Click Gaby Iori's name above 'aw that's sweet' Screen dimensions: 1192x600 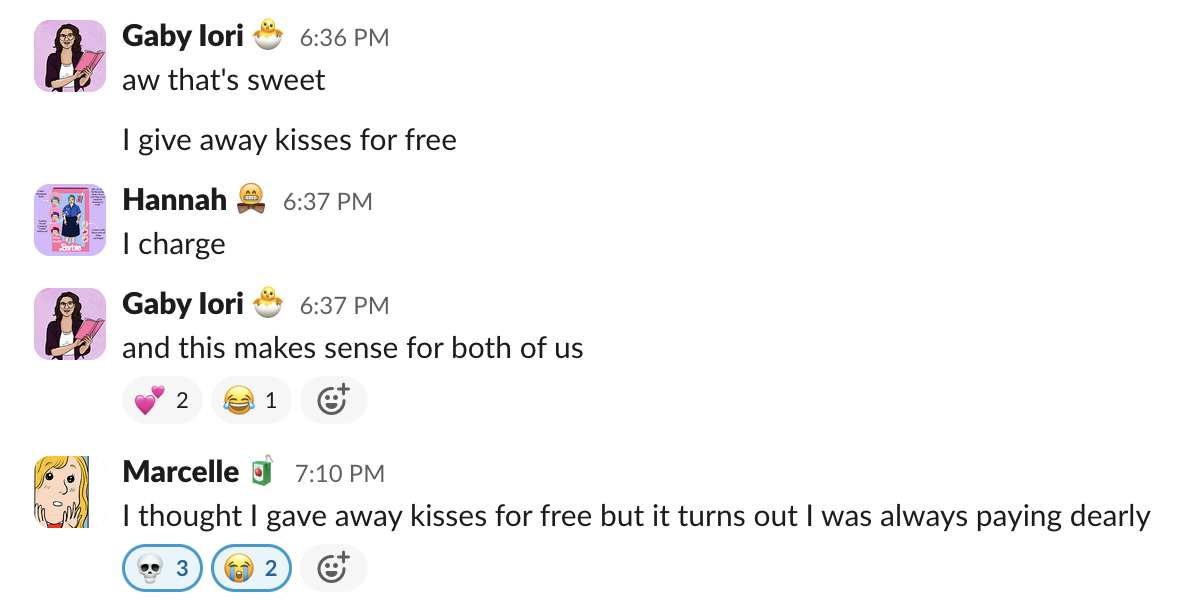tap(182, 36)
